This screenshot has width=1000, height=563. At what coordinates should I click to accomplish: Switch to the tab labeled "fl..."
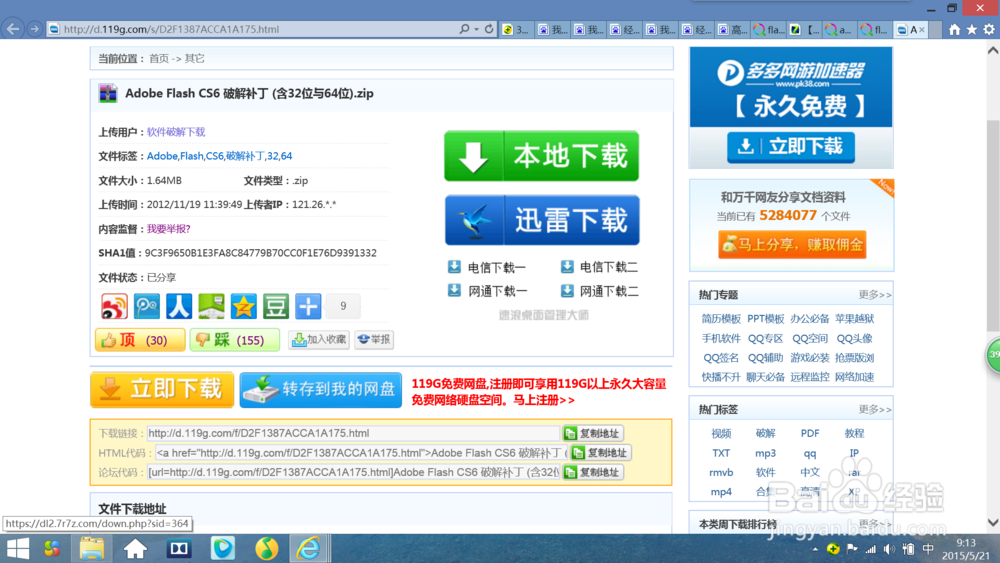point(876,29)
